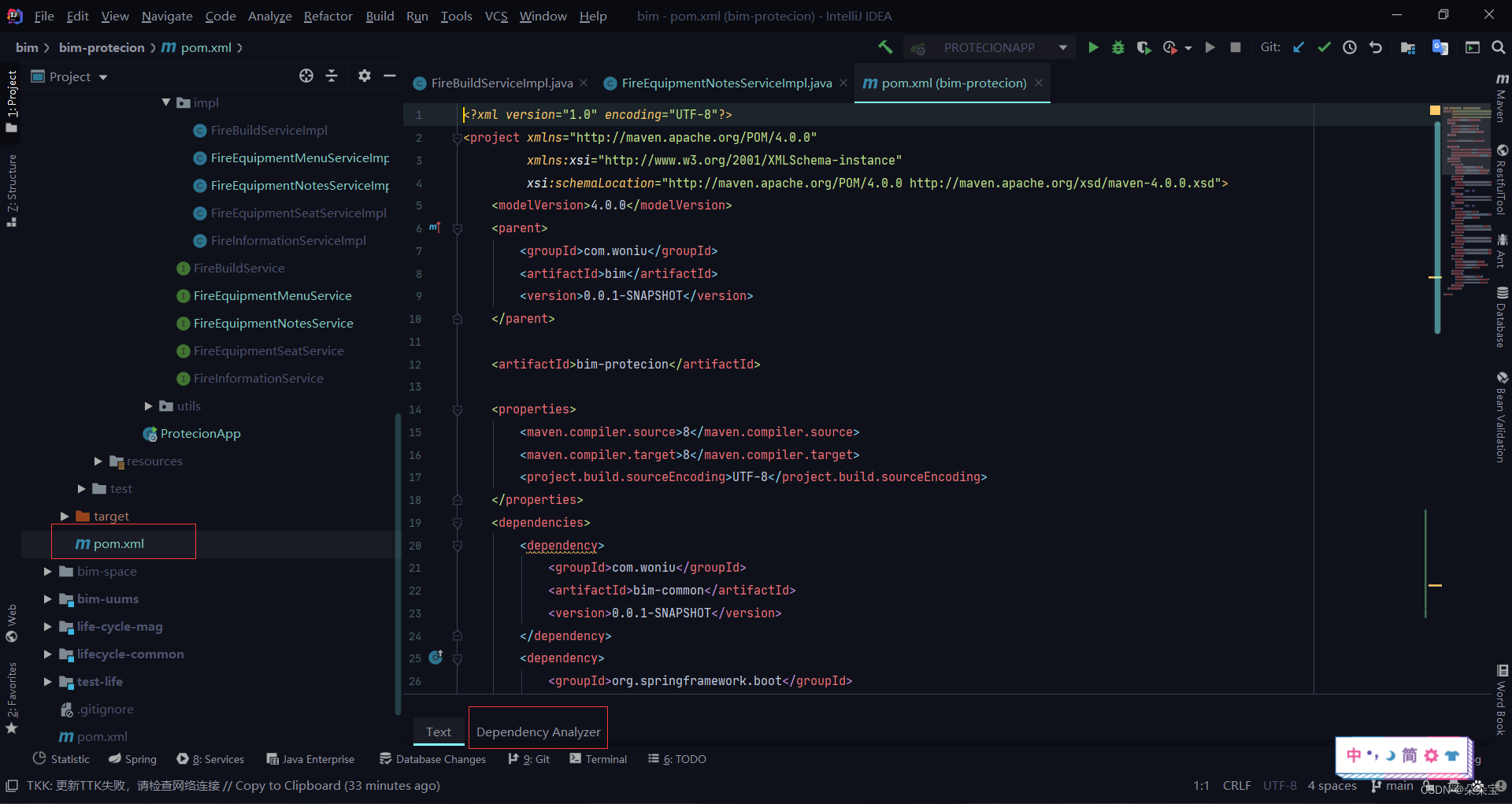Image resolution: width=1512 pixels, height=804 pixels.
Task: Open the translate plugin icon
Action: (1440, 47)
